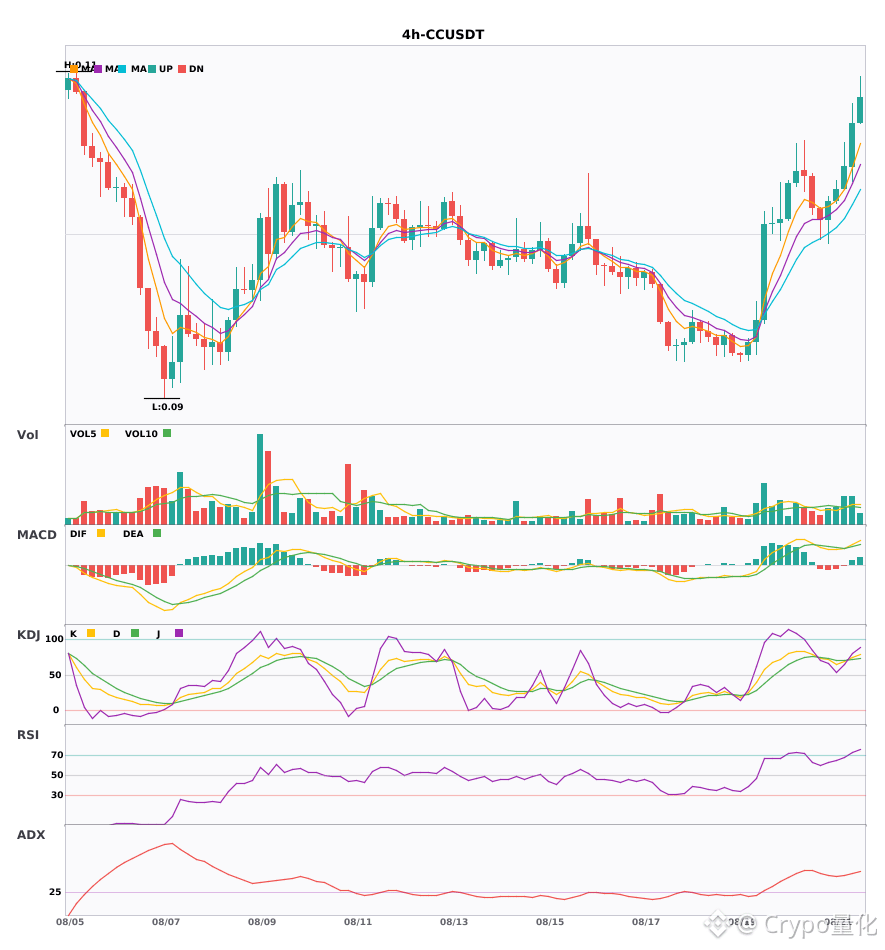Viewport: 885px width, 950px height.
Task: Click the L:0.09 low price label
Action: pyautogui.click(x=167, y=407)
